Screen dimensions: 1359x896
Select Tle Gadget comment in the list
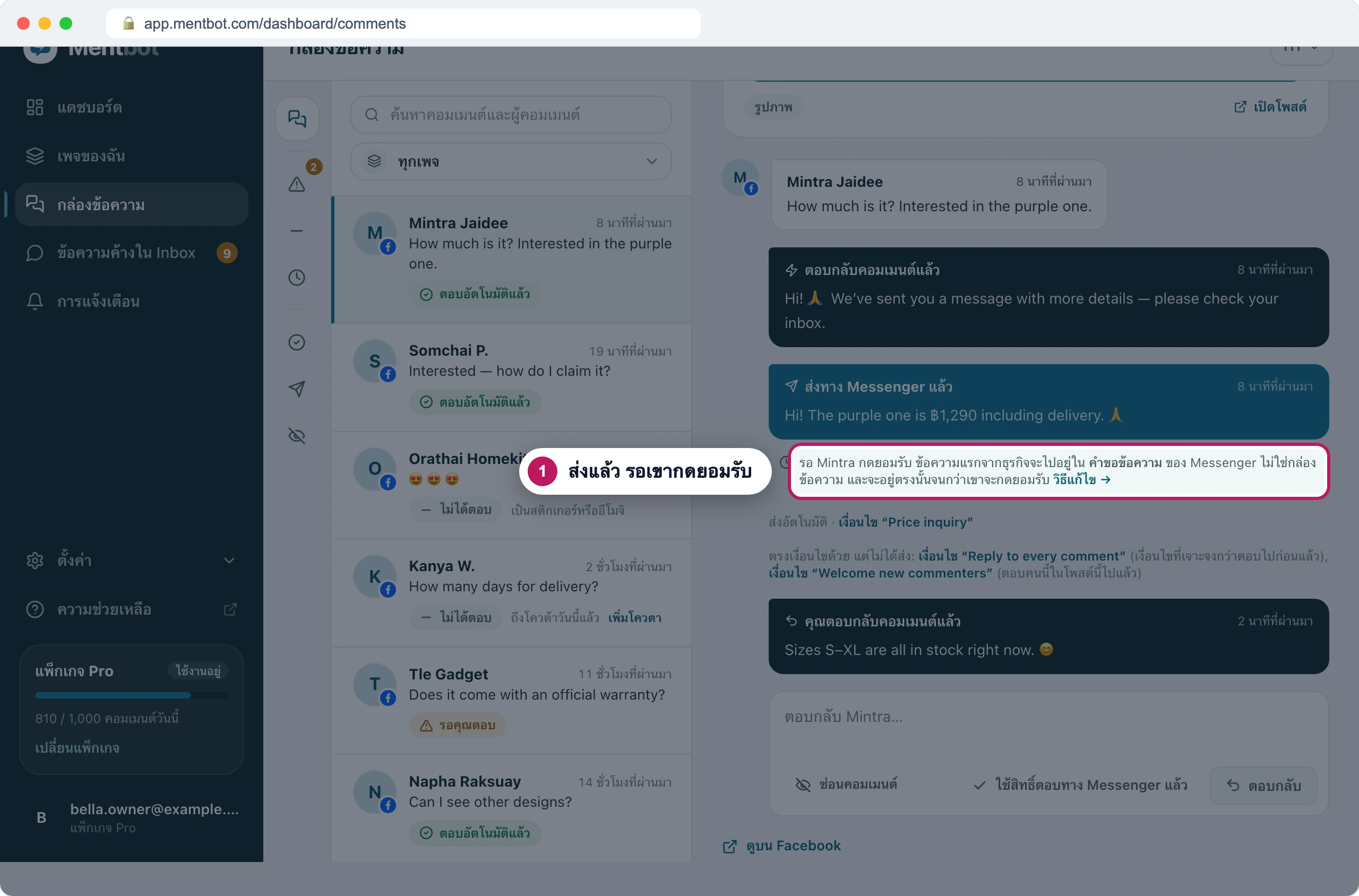pos(512,701)
